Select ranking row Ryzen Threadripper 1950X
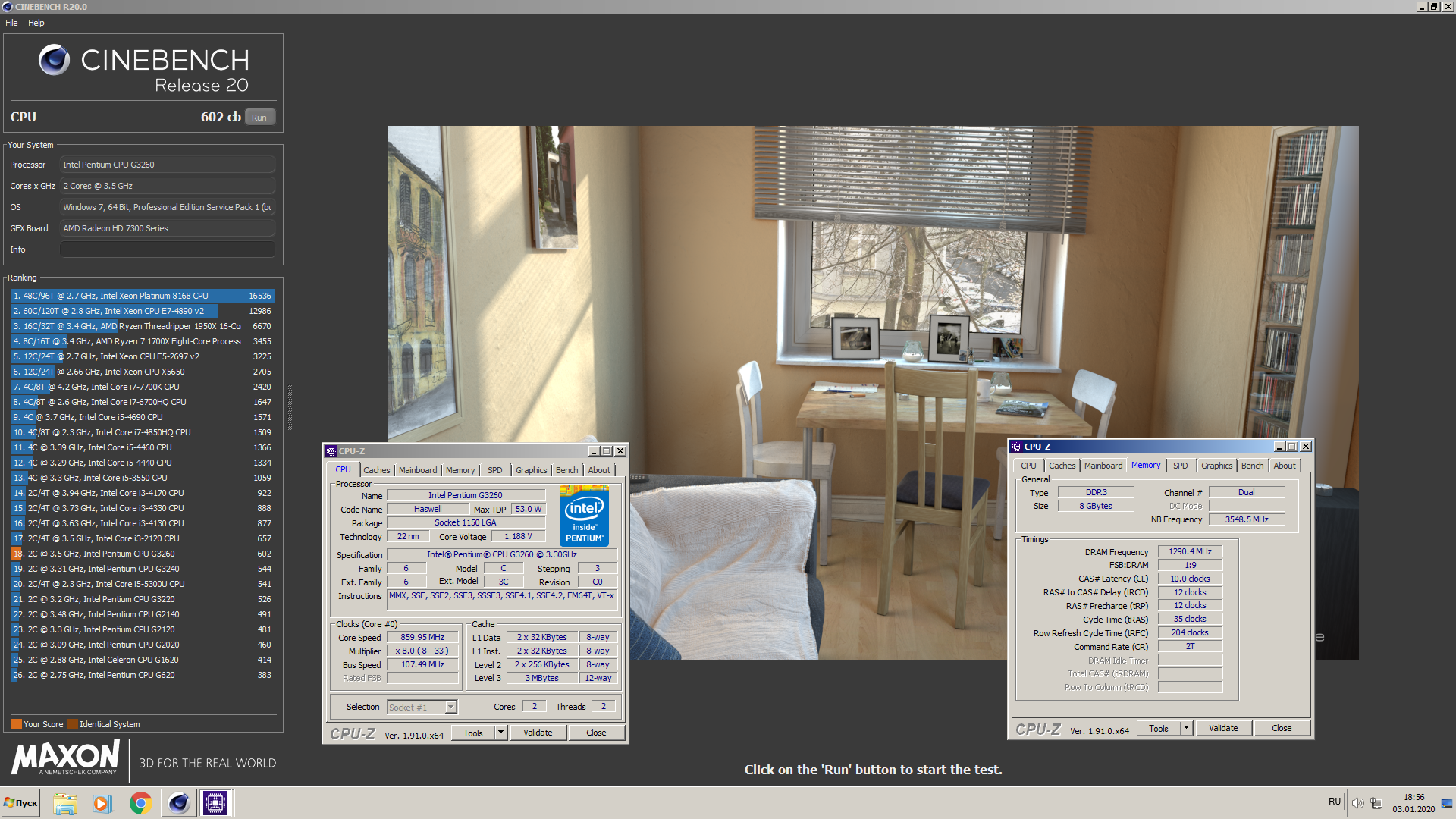 pyautogui.click(x=143, y=326)
